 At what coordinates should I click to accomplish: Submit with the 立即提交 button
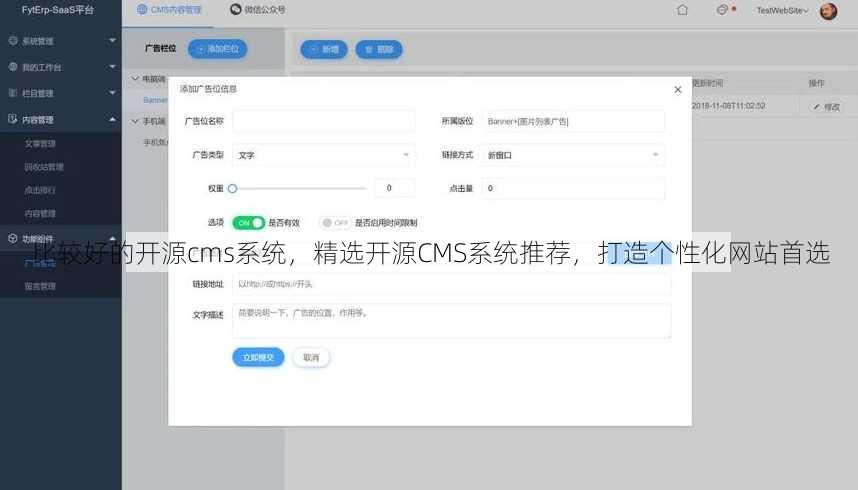click(x=258, y=358)
